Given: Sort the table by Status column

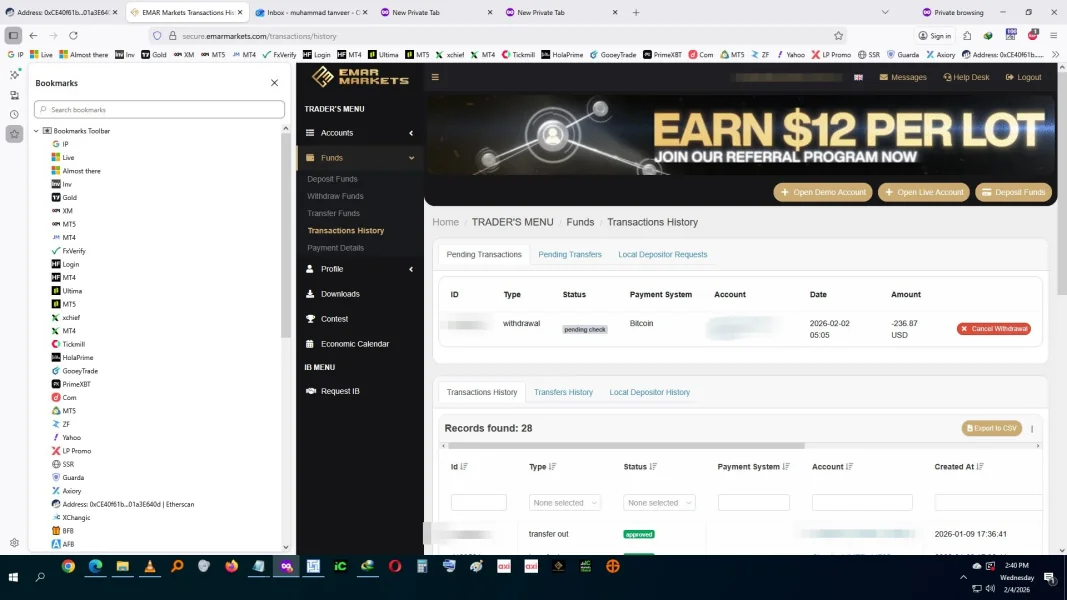Looking at the screenshot, I should 640,467.
